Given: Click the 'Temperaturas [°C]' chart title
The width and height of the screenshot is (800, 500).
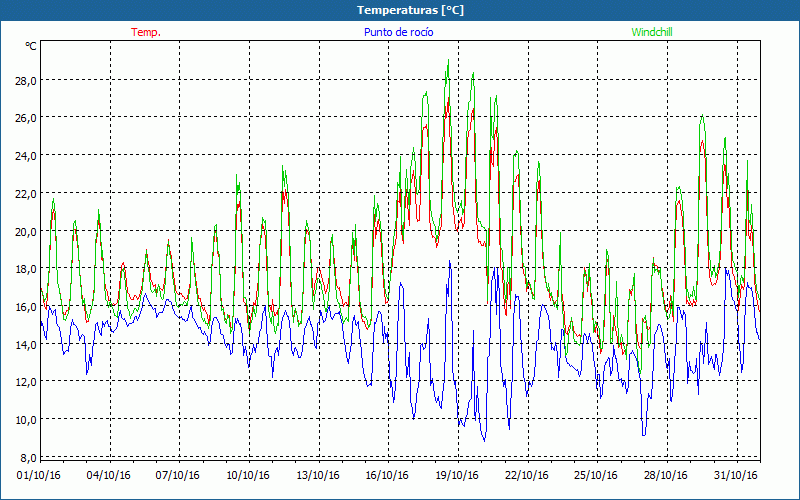Looking at the screenshot, I should [410, 10].
